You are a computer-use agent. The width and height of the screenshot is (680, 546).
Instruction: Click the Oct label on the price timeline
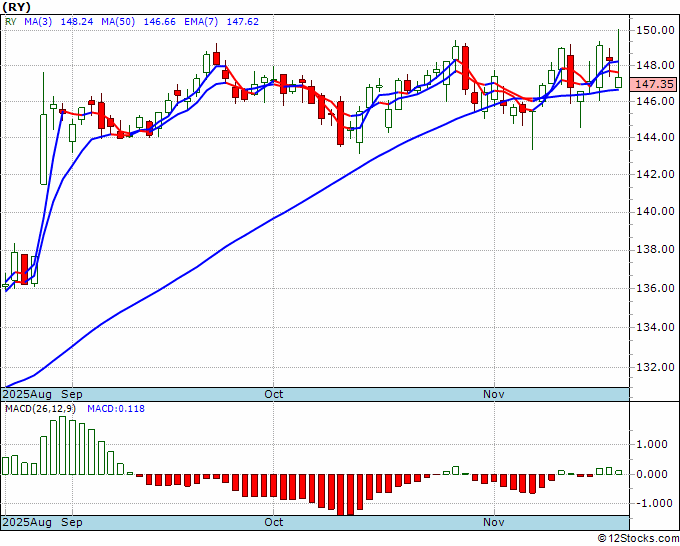pos(274,395)
